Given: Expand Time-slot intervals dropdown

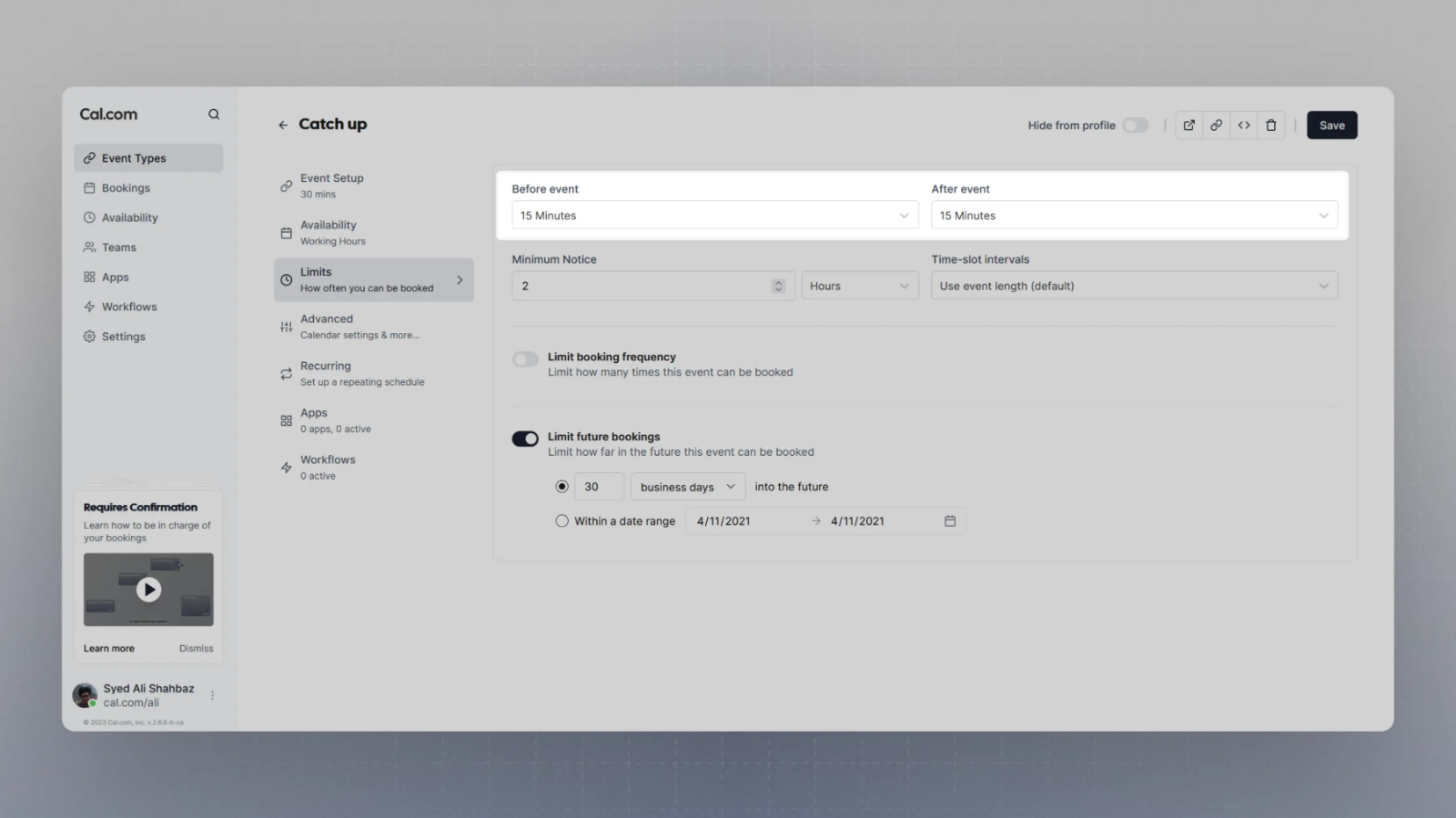Looking at the screenshot, I should (1134, 286).
